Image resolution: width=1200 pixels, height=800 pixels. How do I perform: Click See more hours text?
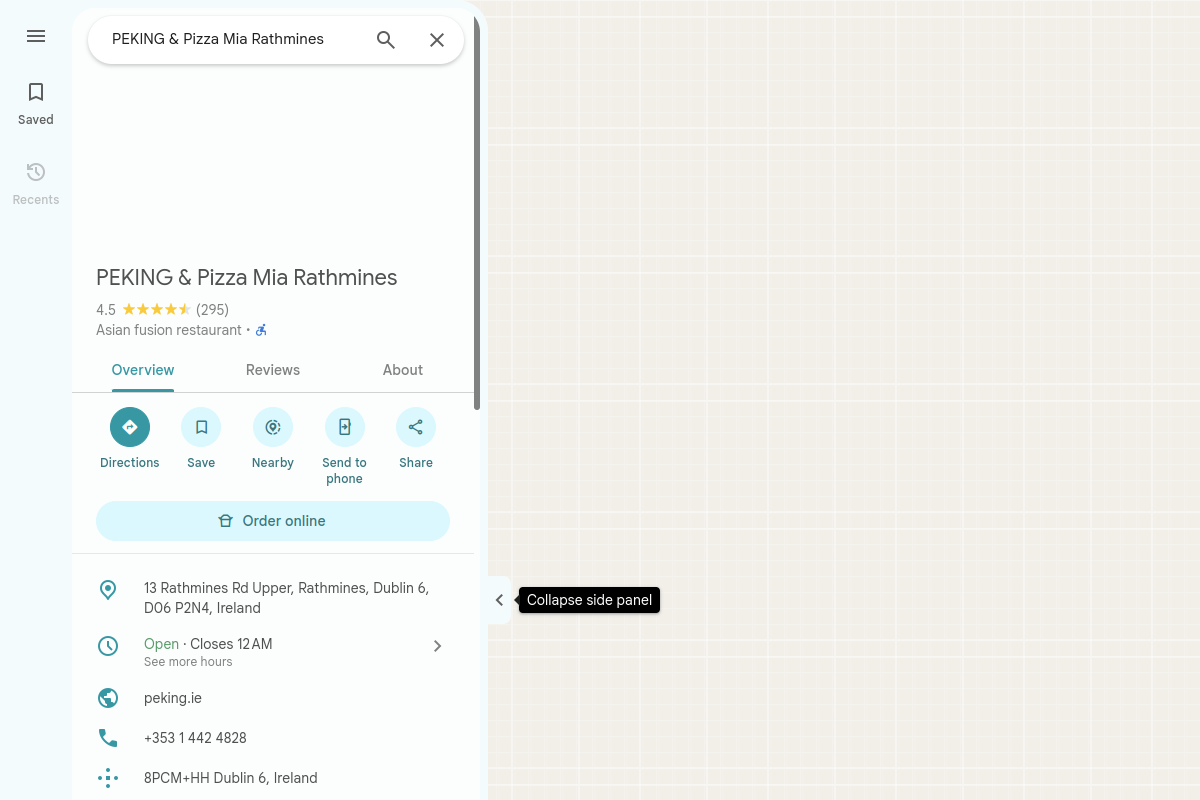[188, 662]
